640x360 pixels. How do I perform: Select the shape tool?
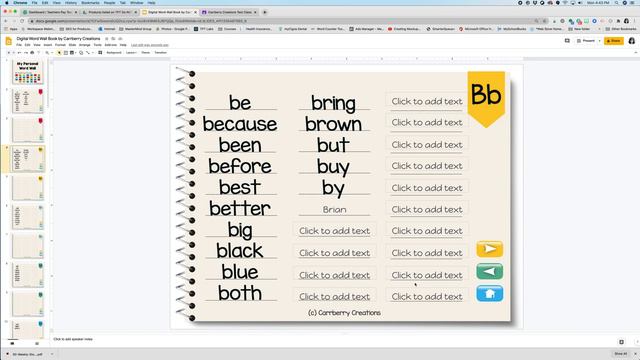pos(81,53)
